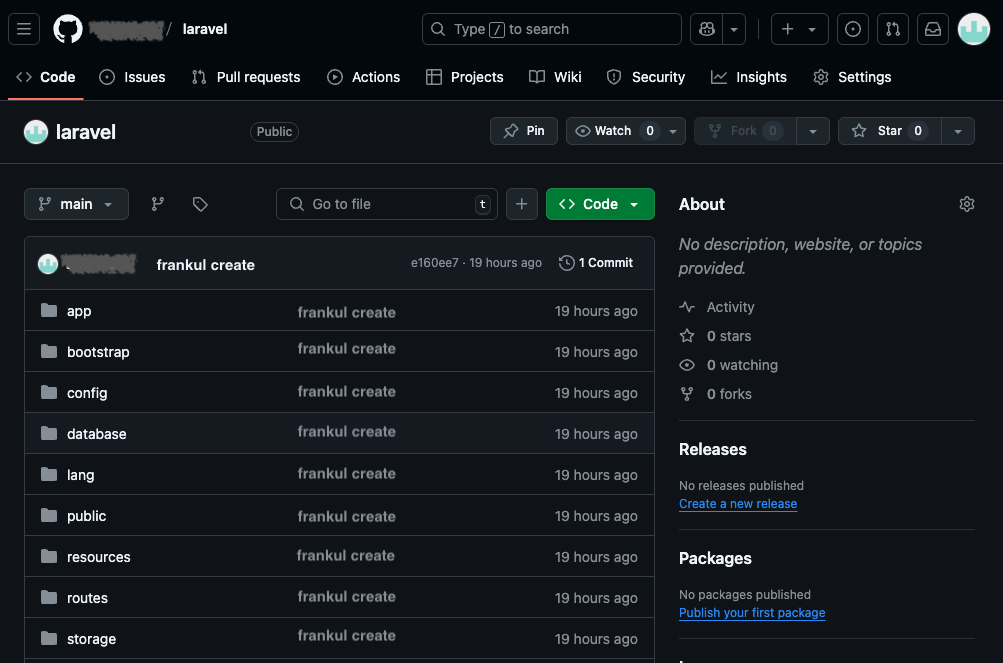
Task: Open the frankul create latest commit
Action: coord(205,265)
